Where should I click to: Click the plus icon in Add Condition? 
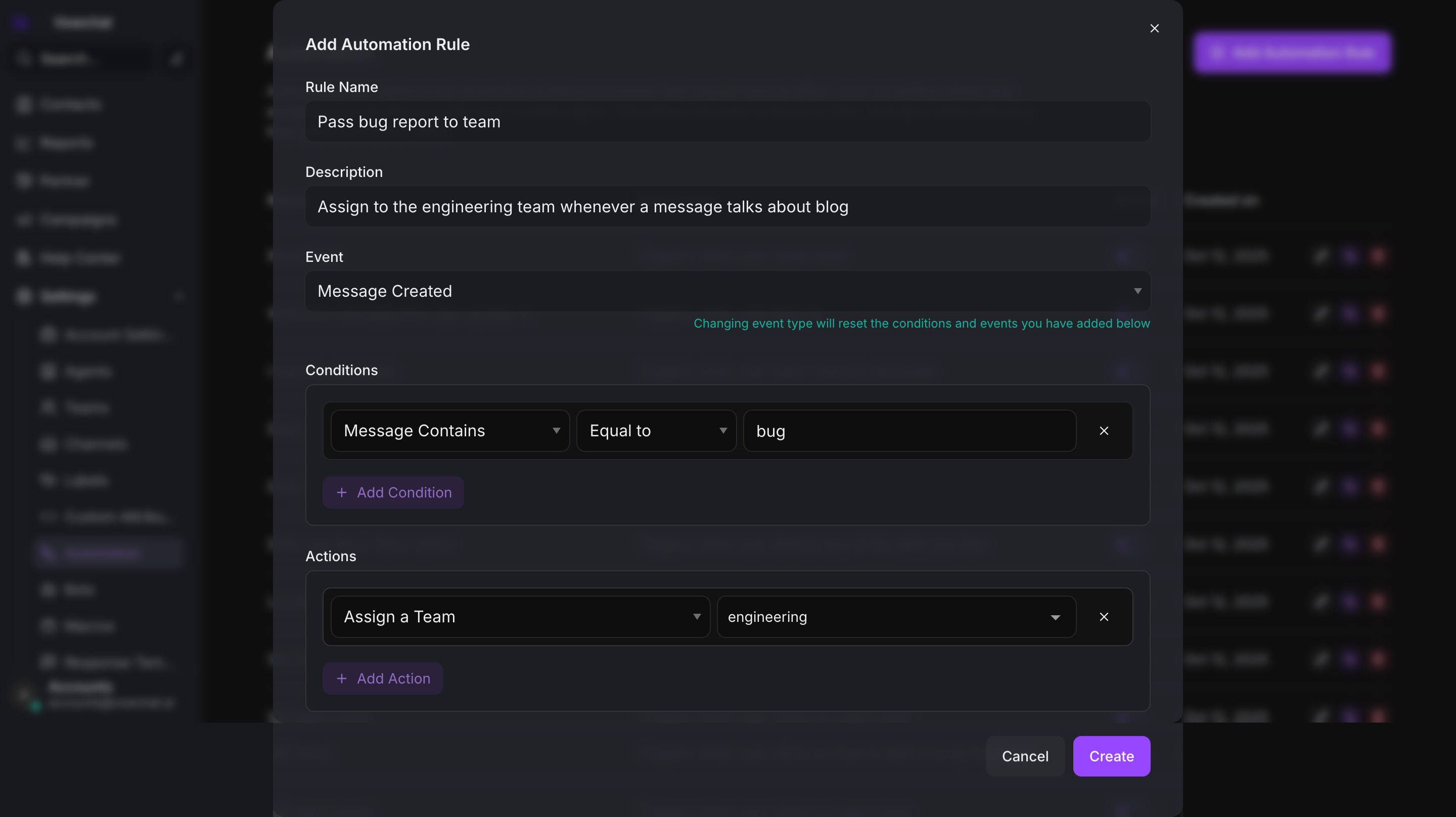pos(341,492)
